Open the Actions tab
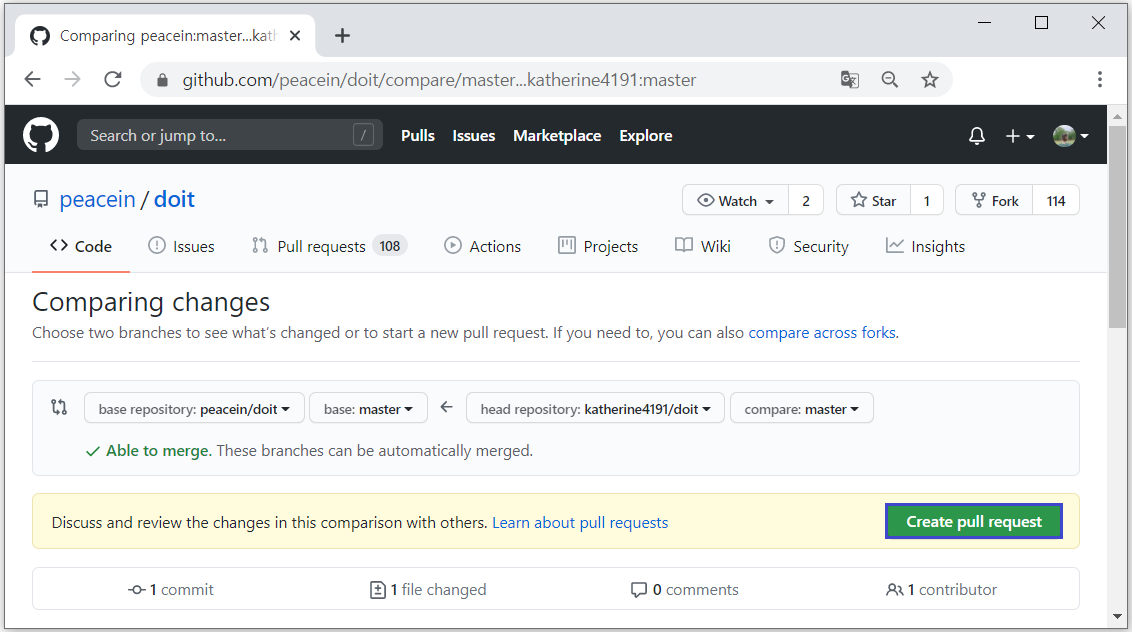 pyautogui.click(x=482, y=246)
